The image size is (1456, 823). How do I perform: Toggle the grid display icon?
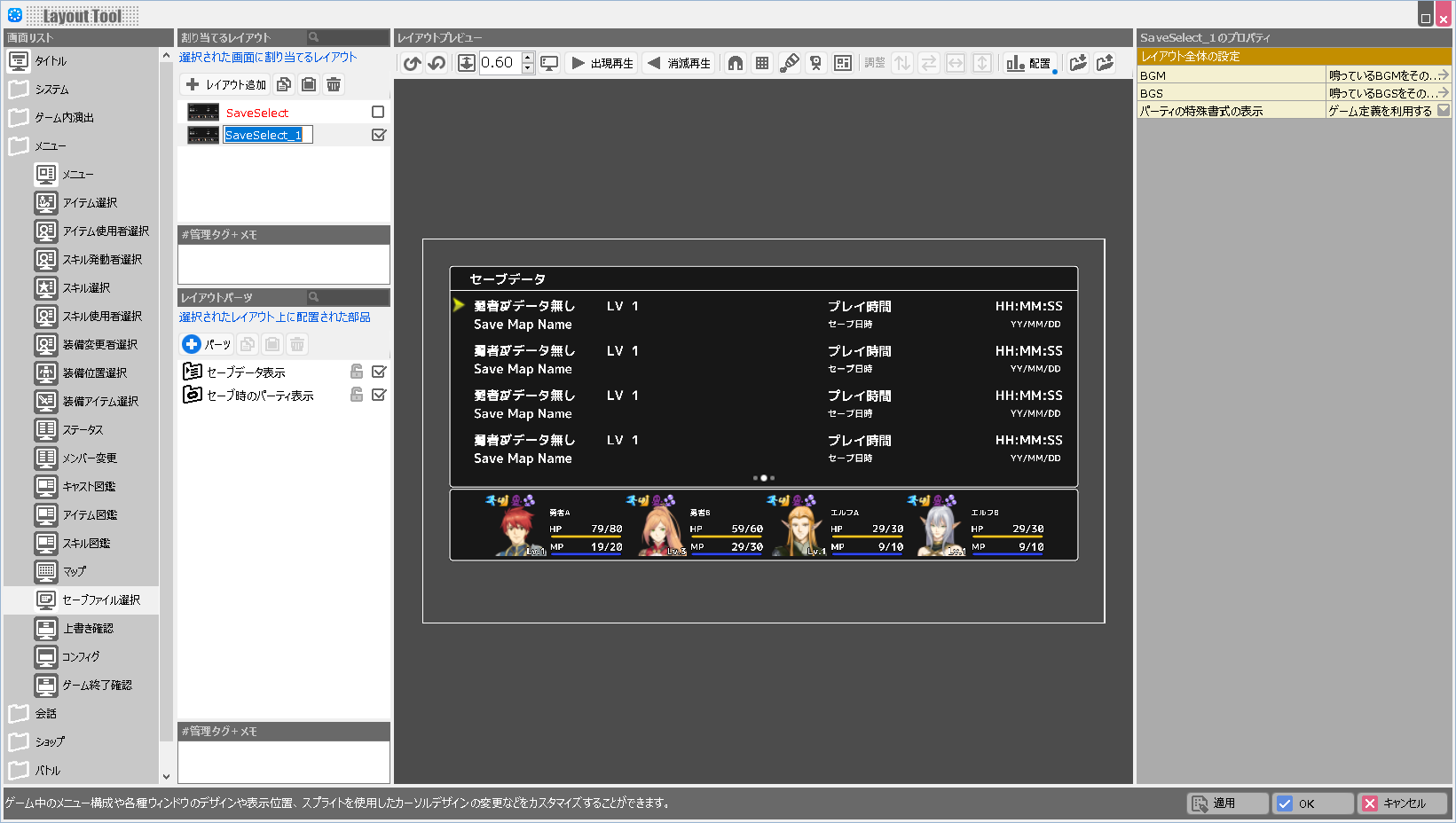coord(762,63)
